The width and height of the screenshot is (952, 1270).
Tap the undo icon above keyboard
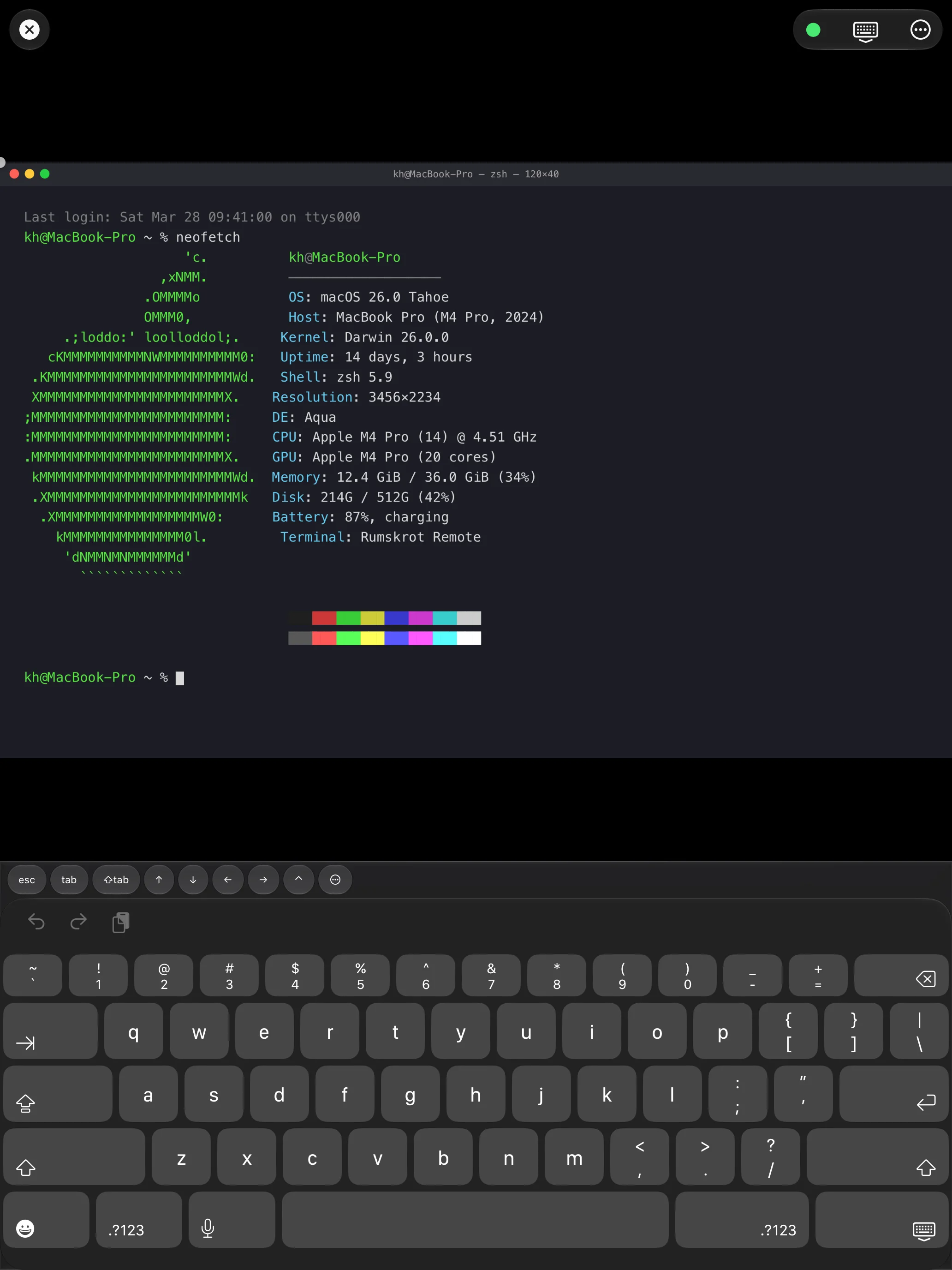pyautogui.click(x=36, y=922)
